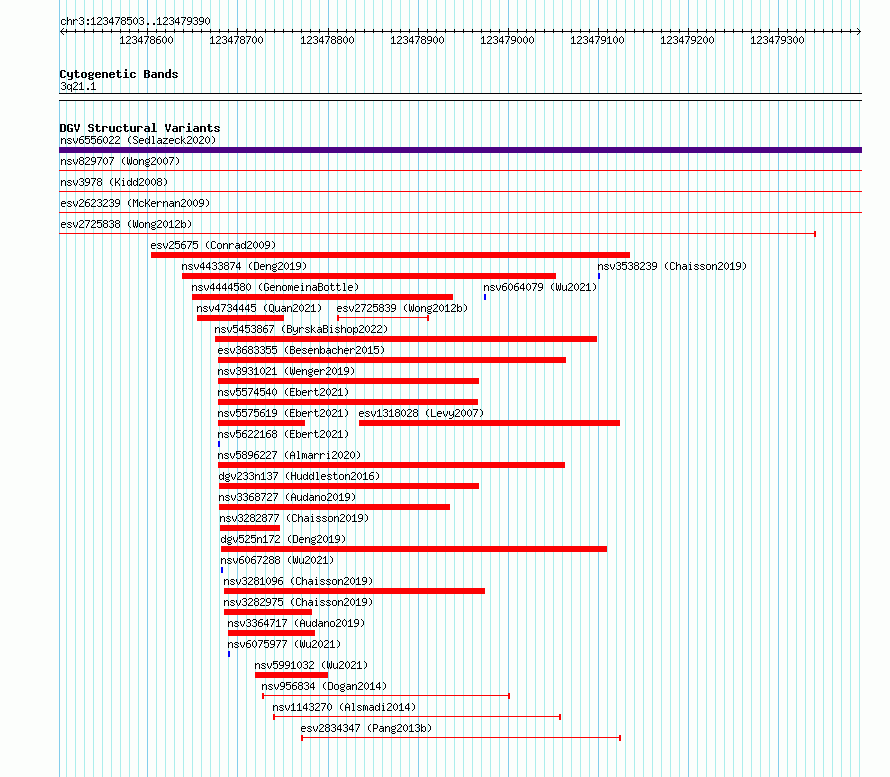Click nsv3364717 (Audano2019) label
The width and height of the screenshot is (890, 777).
[296, 623]
